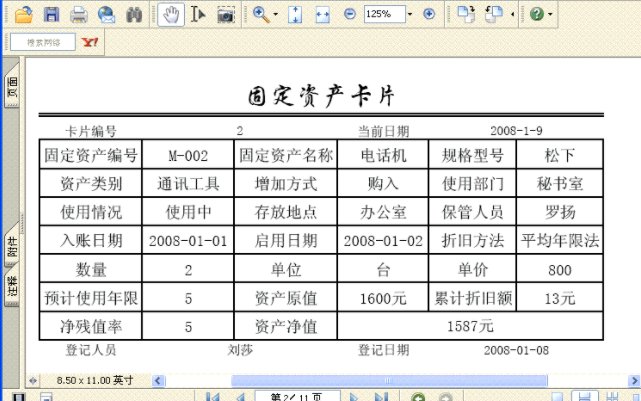Select the Hand tool
This screenshot has width=641, height=401.
tap(171, 14)
